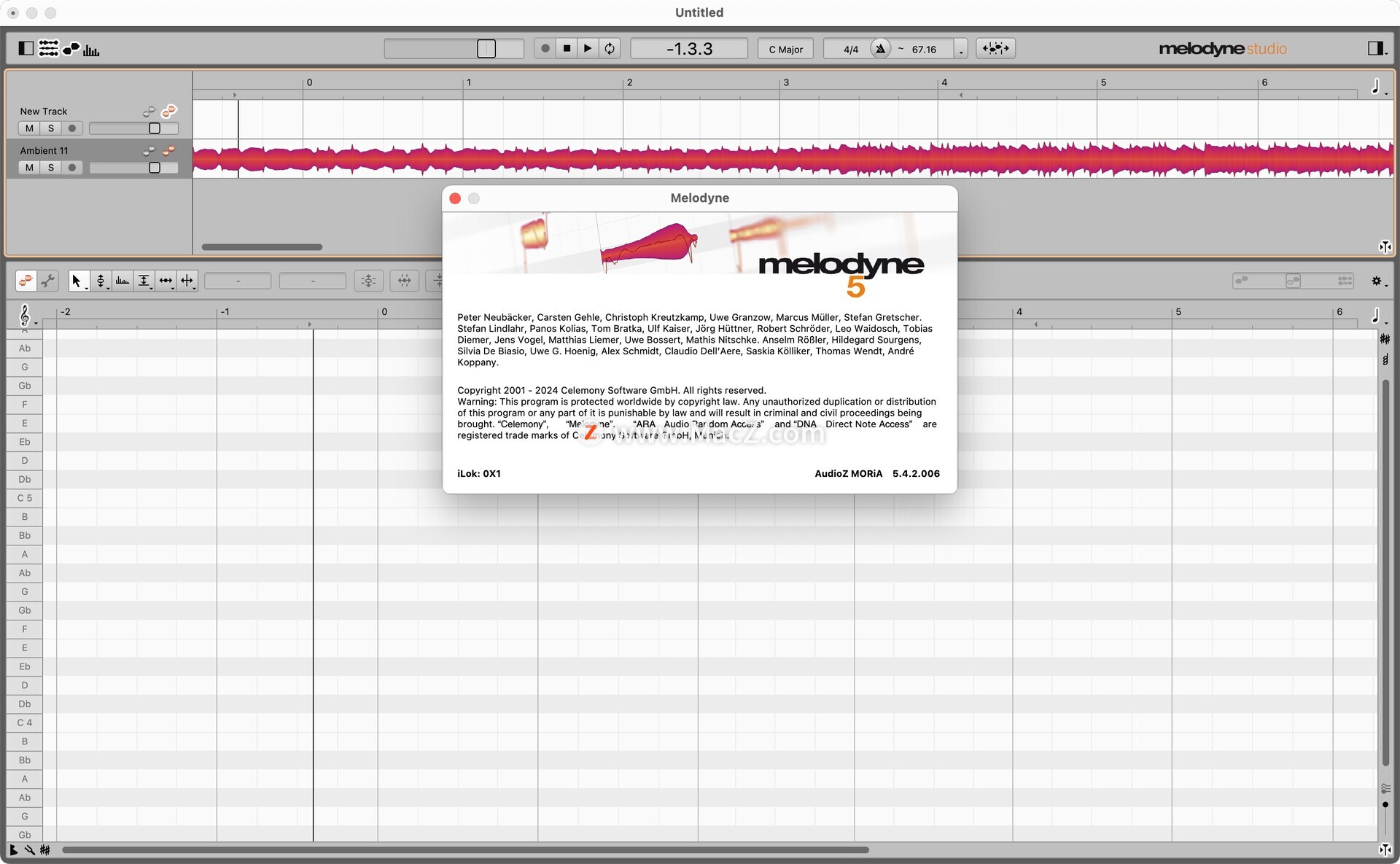1400x864 pixels.
Task: Switch to Note Editing mode blobs icon
Action: 26,281
